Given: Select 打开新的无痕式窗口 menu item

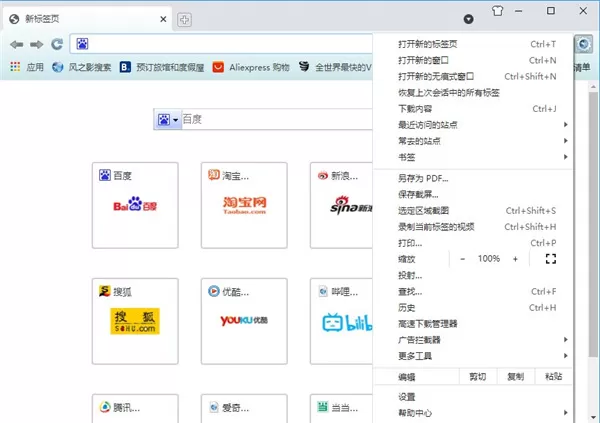Looking at the screenshot, I should [x=473, y=76].
